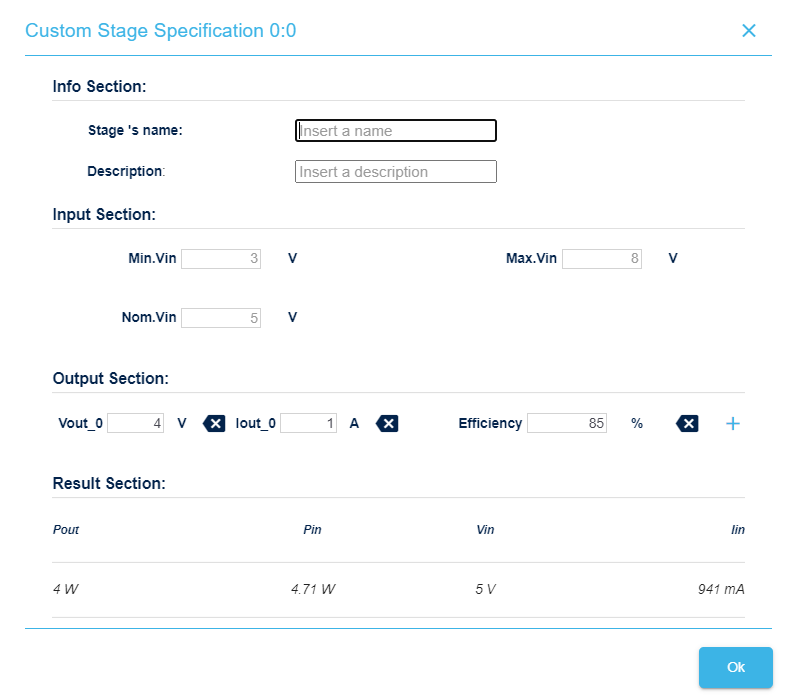Click the Stage's name input field
788x696 pixels.
coord(396,131)
